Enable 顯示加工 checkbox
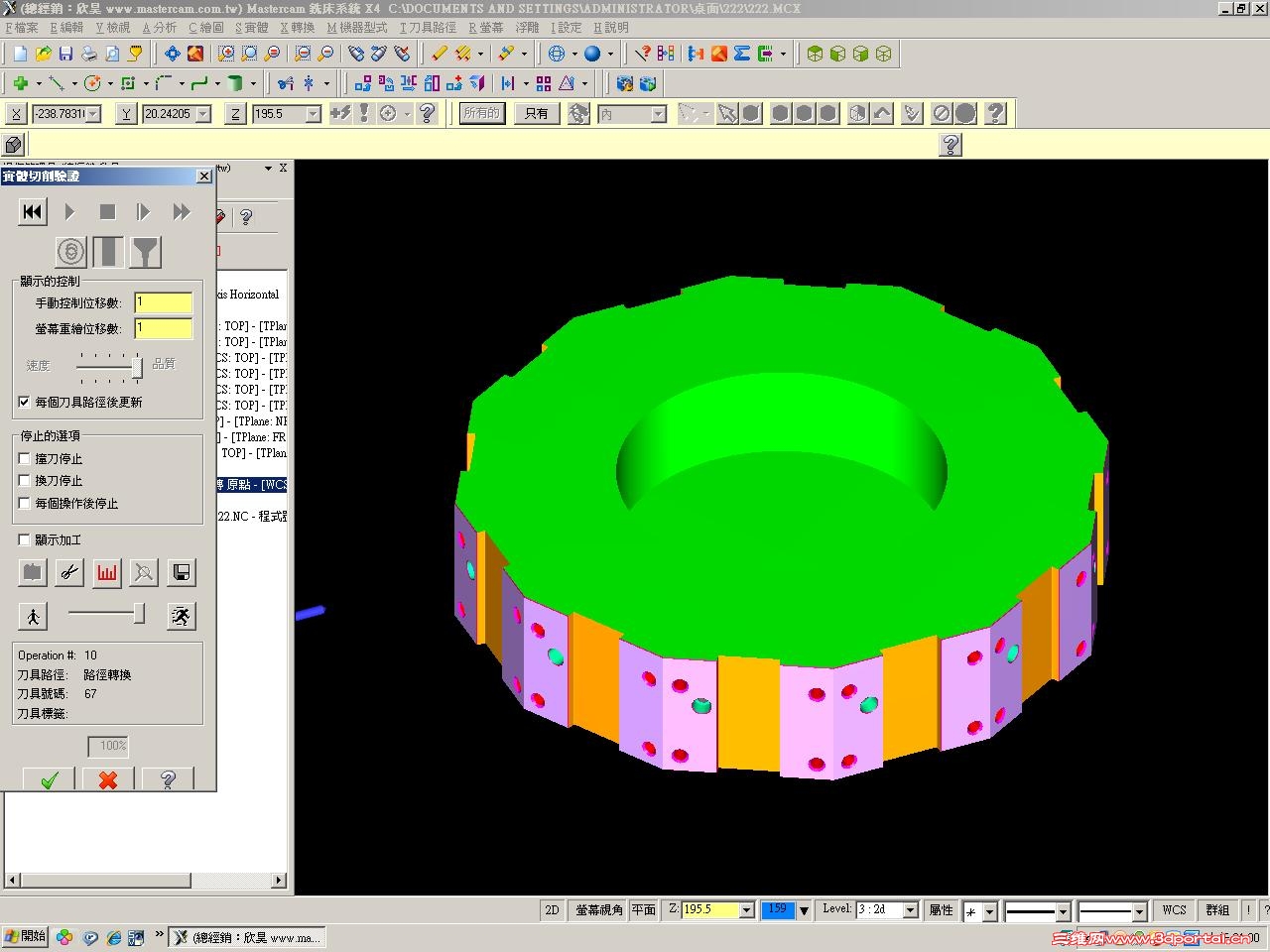This screenshot has height=952, width=1270. click(x=25, y=539)
